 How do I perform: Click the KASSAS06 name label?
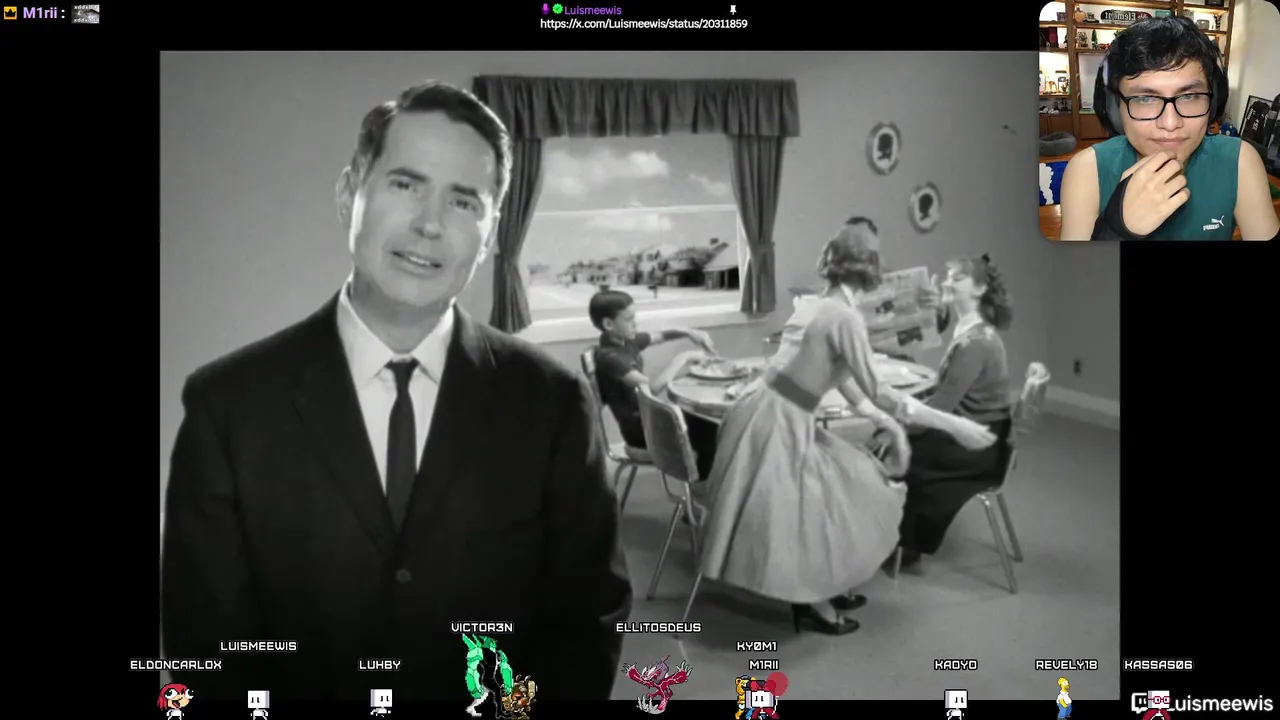pos(1158,665)
